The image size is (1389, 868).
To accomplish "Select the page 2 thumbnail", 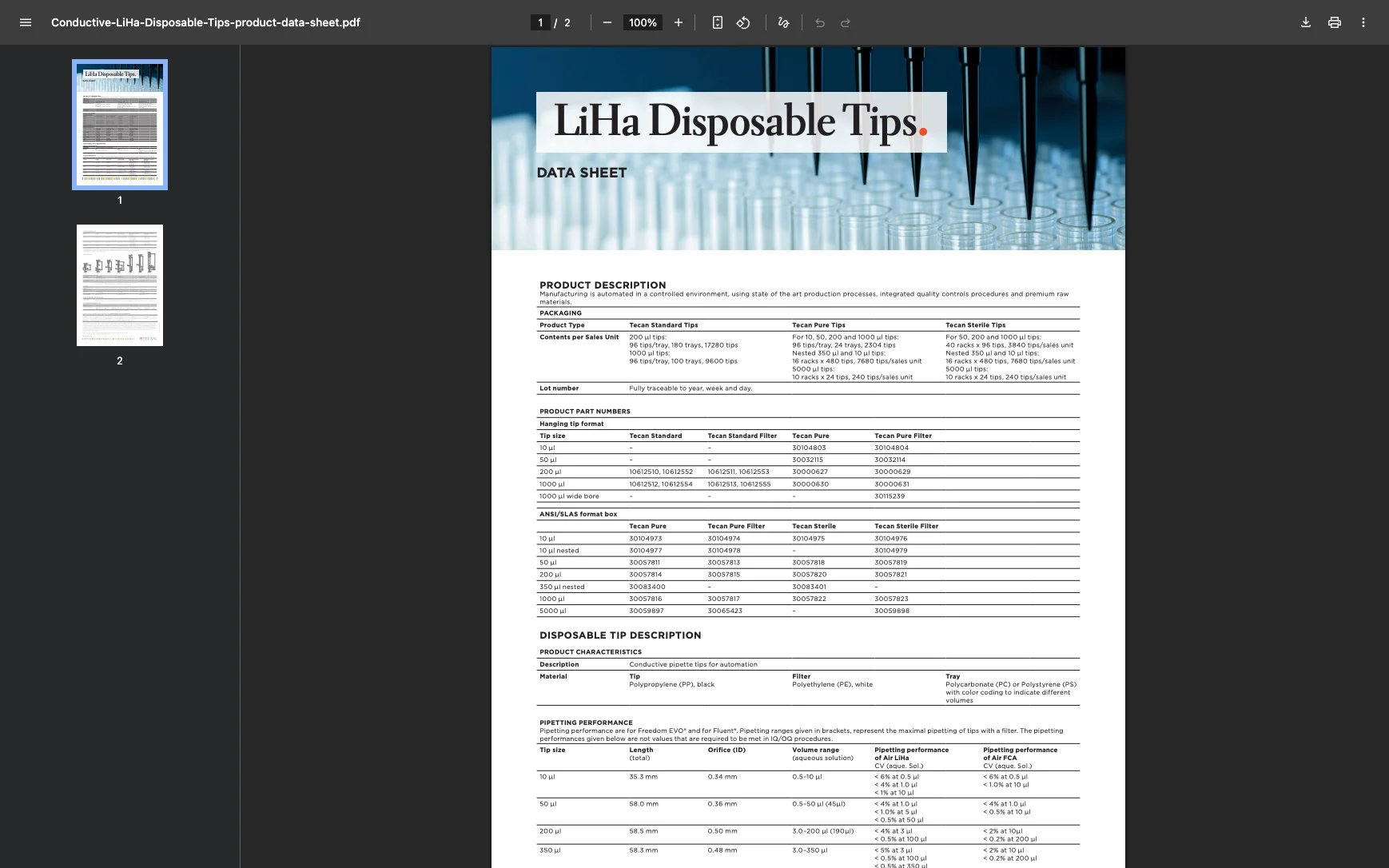I will 120,285.
